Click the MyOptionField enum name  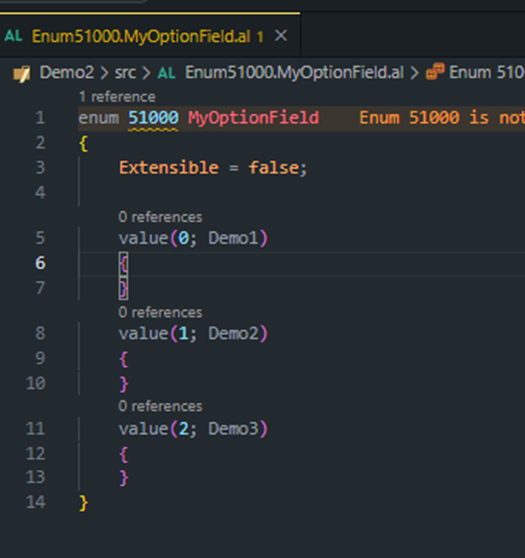[253, 118]
